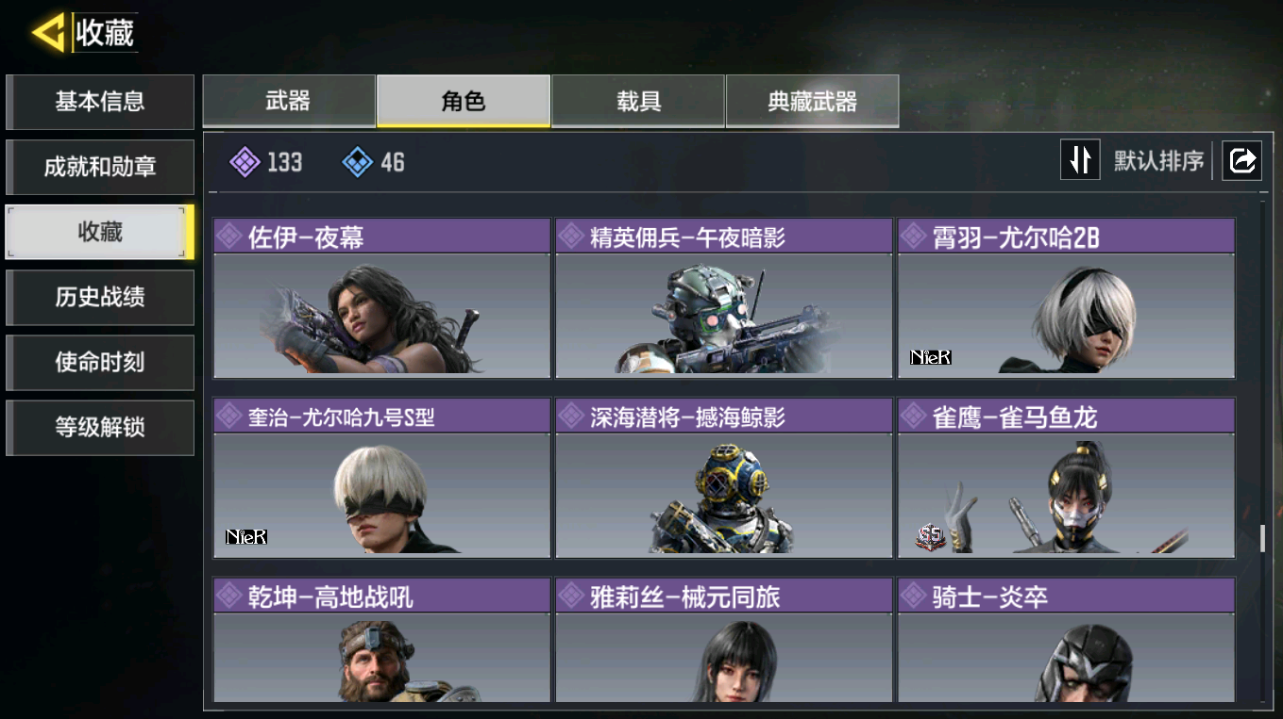This screenshot has width=1283, height=719.
Task: Select 基本信息 in the sidebar
Action: pos(100,101)
